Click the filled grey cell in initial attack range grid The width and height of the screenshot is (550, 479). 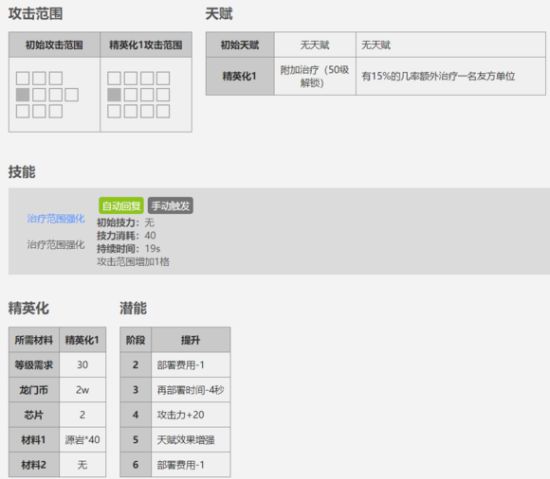23,95
